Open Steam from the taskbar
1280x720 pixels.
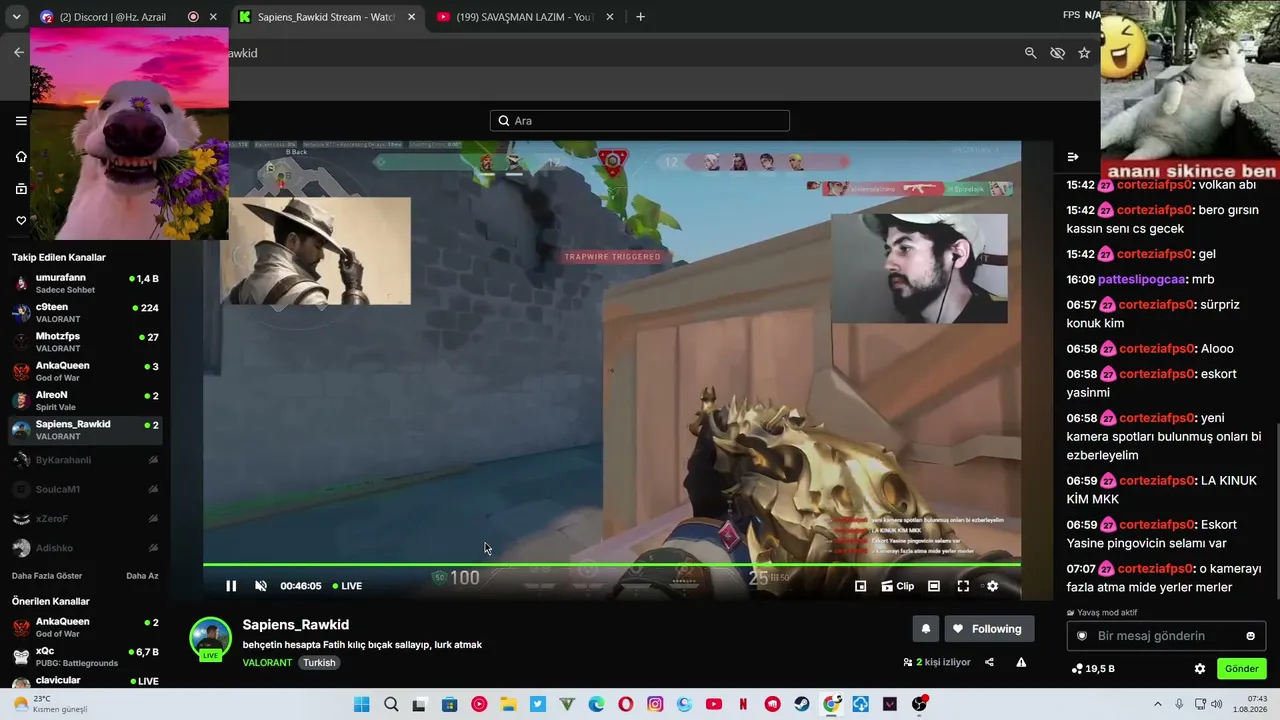click(802, 704)
